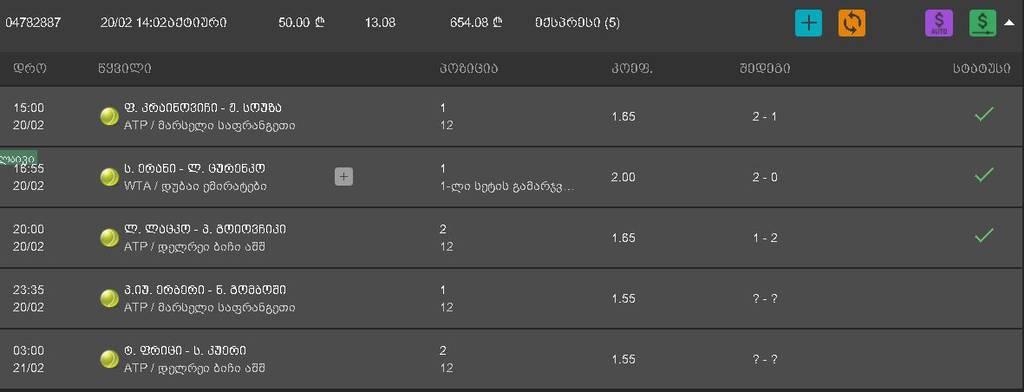Click the blue plus icon in ticket header

(x=808, y=23)
